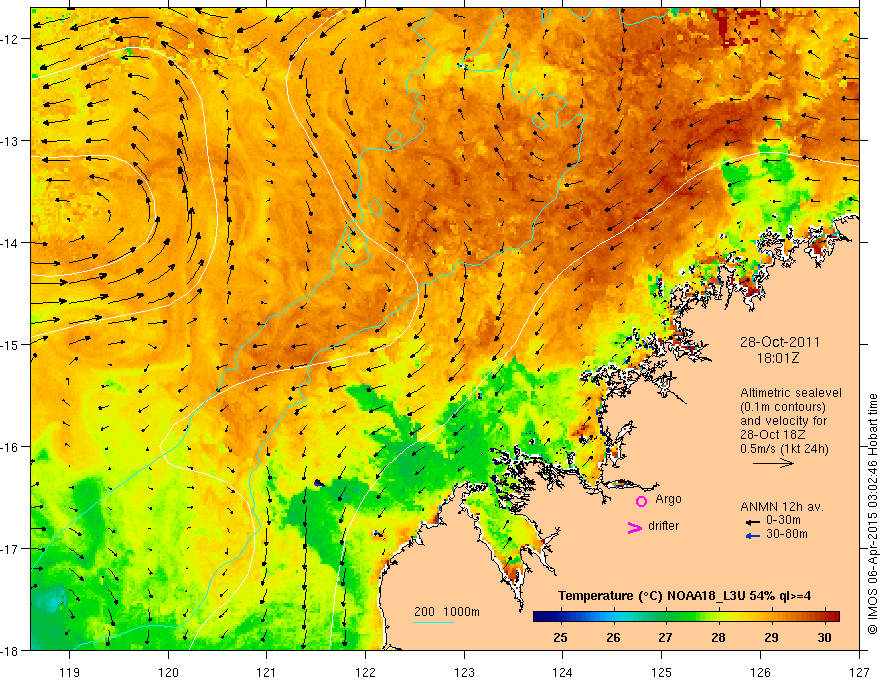Click the 28 label on temperature scale
This screenshot has height=680, width=880.
[x=718, y=637]
